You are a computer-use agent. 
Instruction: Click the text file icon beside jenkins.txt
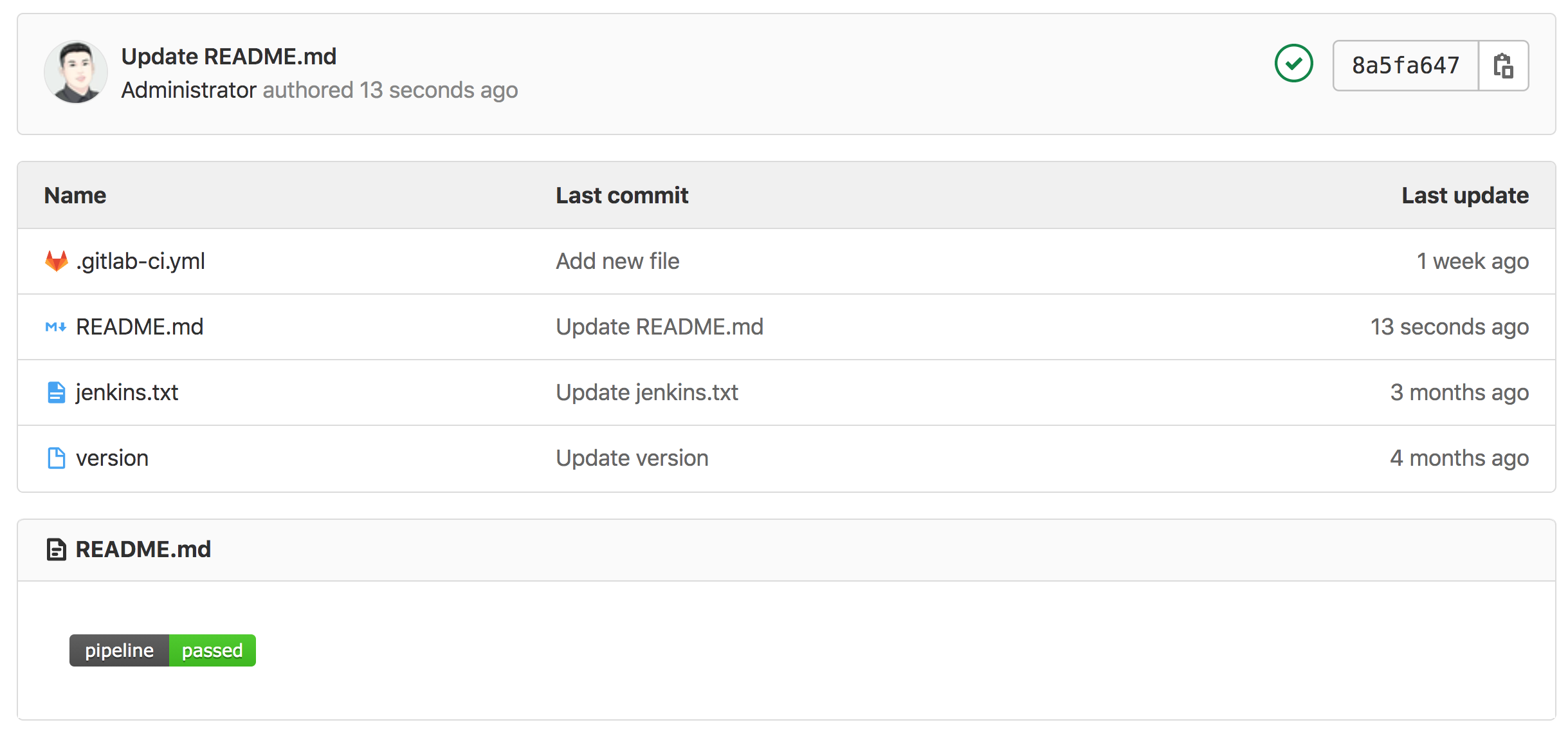point(57,392)
